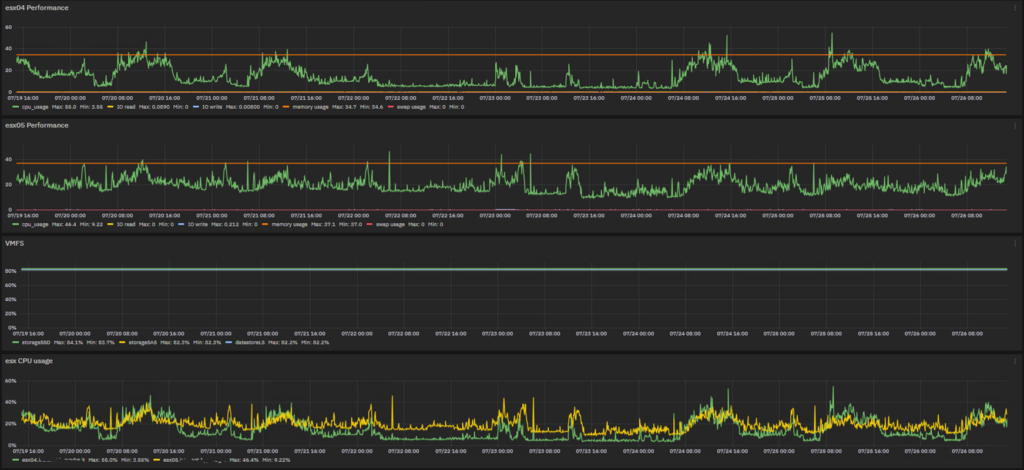Screen dimensions: 1024x470
Task: Open the esx CPU usage panel menu dots
Action: point(1015,360)
